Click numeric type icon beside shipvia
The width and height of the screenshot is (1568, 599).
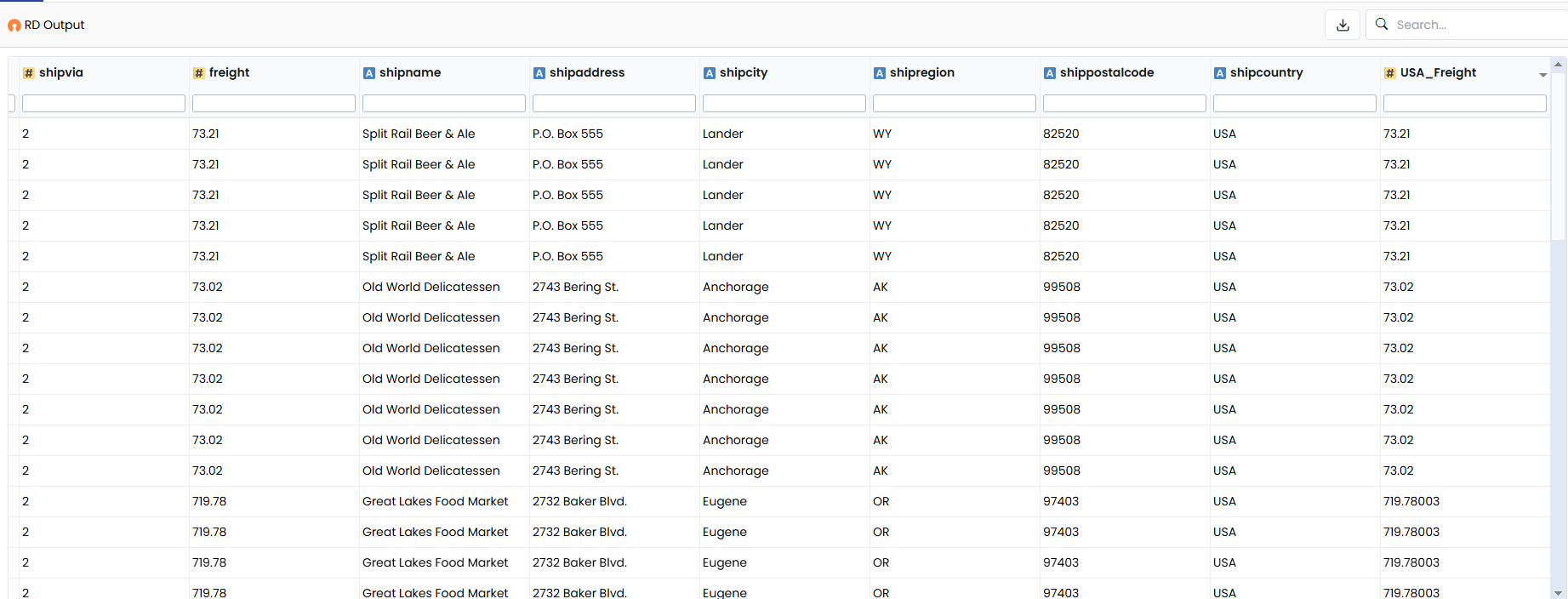tap(29, 73)
